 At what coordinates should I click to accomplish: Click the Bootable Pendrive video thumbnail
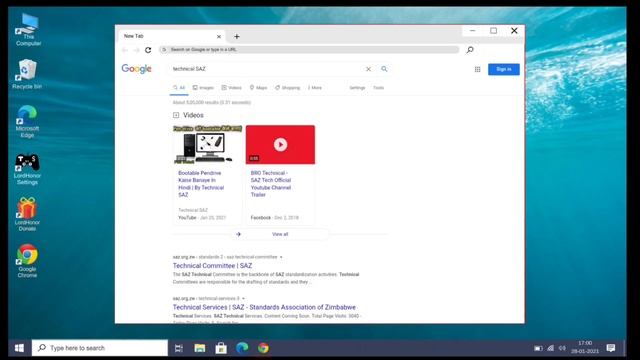click(207, 144)
